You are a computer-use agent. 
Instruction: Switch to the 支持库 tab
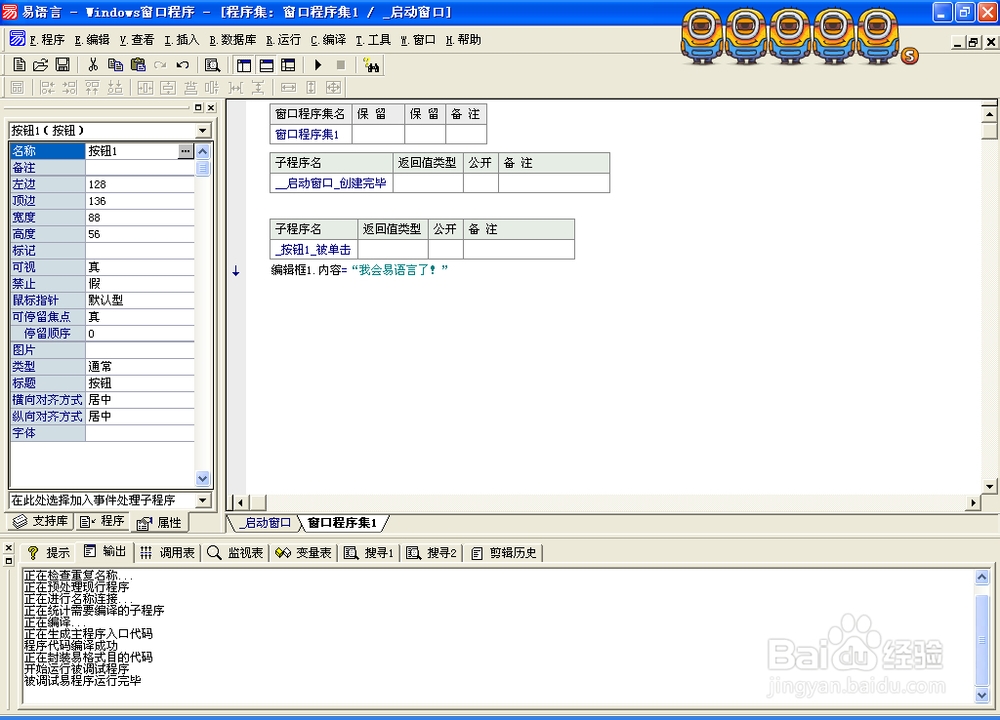pyautogui.click(x=40, y=521)
